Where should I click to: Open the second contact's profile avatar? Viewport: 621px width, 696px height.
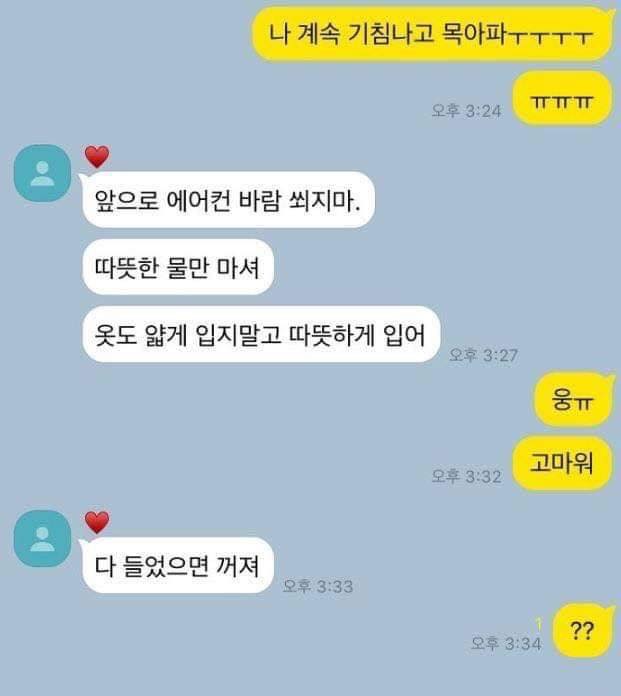pyautogui.click(x=42, y=539)
